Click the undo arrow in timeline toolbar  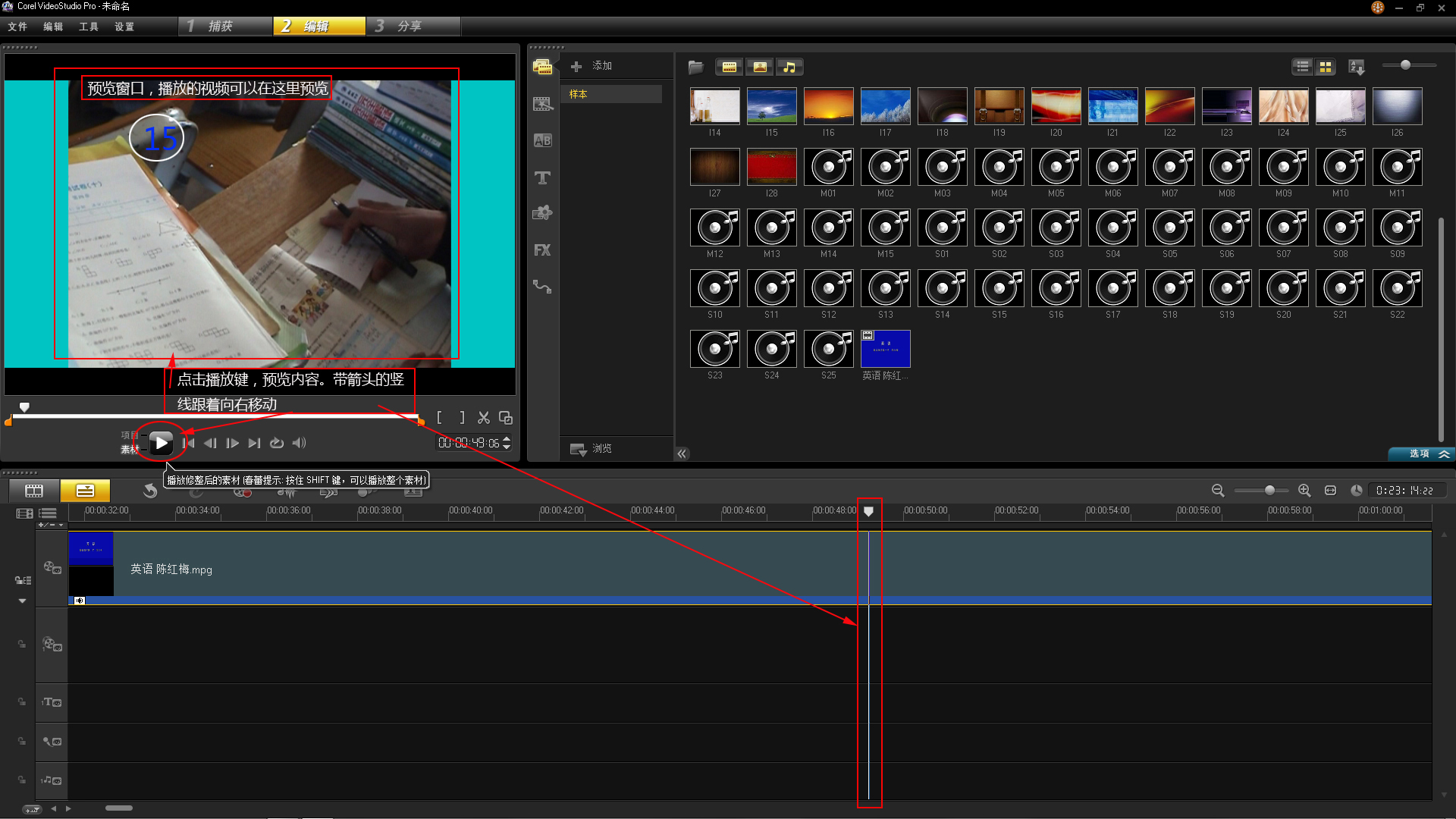[150, 491]
